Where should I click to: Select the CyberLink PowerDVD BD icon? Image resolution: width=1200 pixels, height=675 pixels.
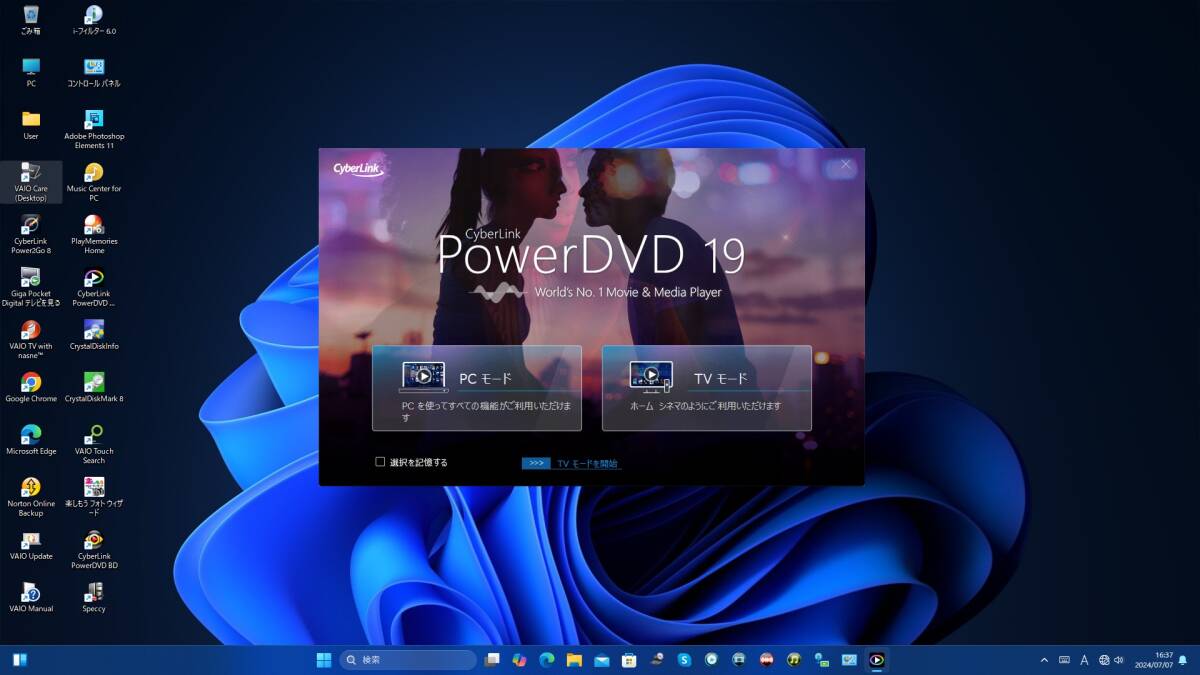pos(94,549)
